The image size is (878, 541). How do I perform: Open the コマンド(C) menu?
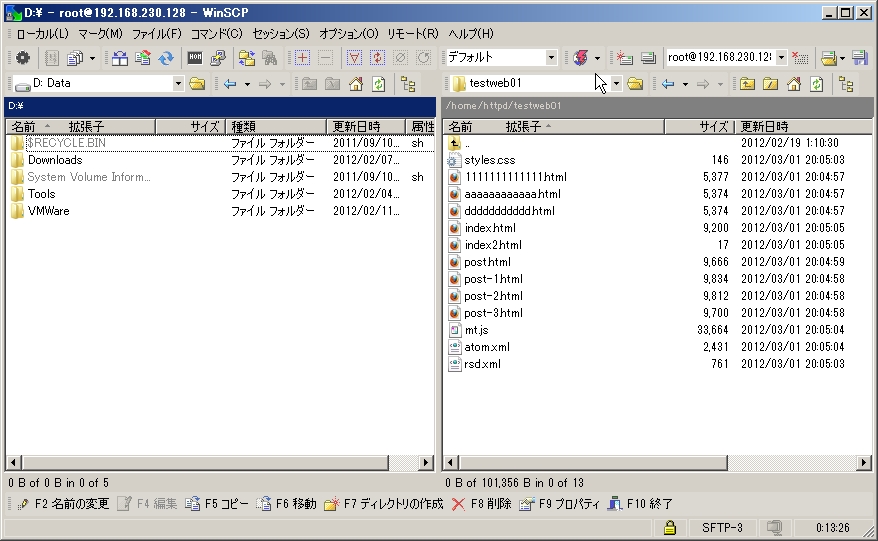pyautogui.click(x=217, y=34)
